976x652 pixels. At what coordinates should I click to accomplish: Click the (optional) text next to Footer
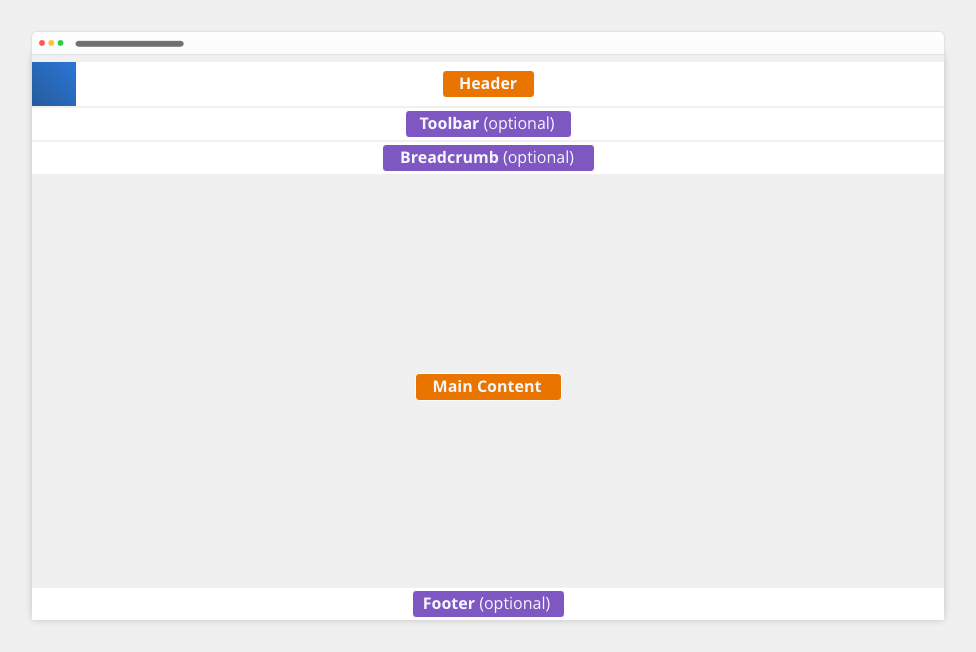click(515, 604)
